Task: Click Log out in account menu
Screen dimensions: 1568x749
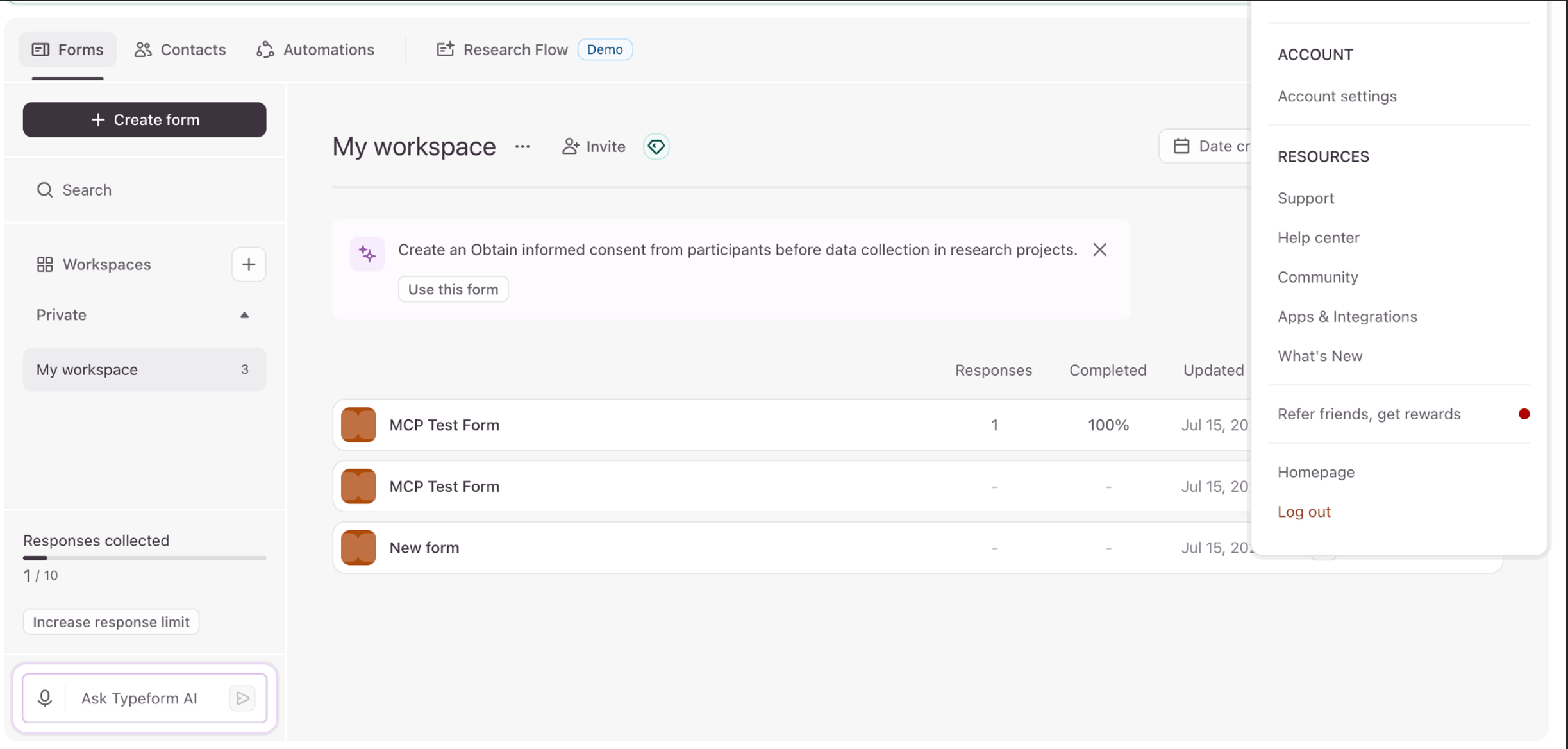Action: point(1304,512)
